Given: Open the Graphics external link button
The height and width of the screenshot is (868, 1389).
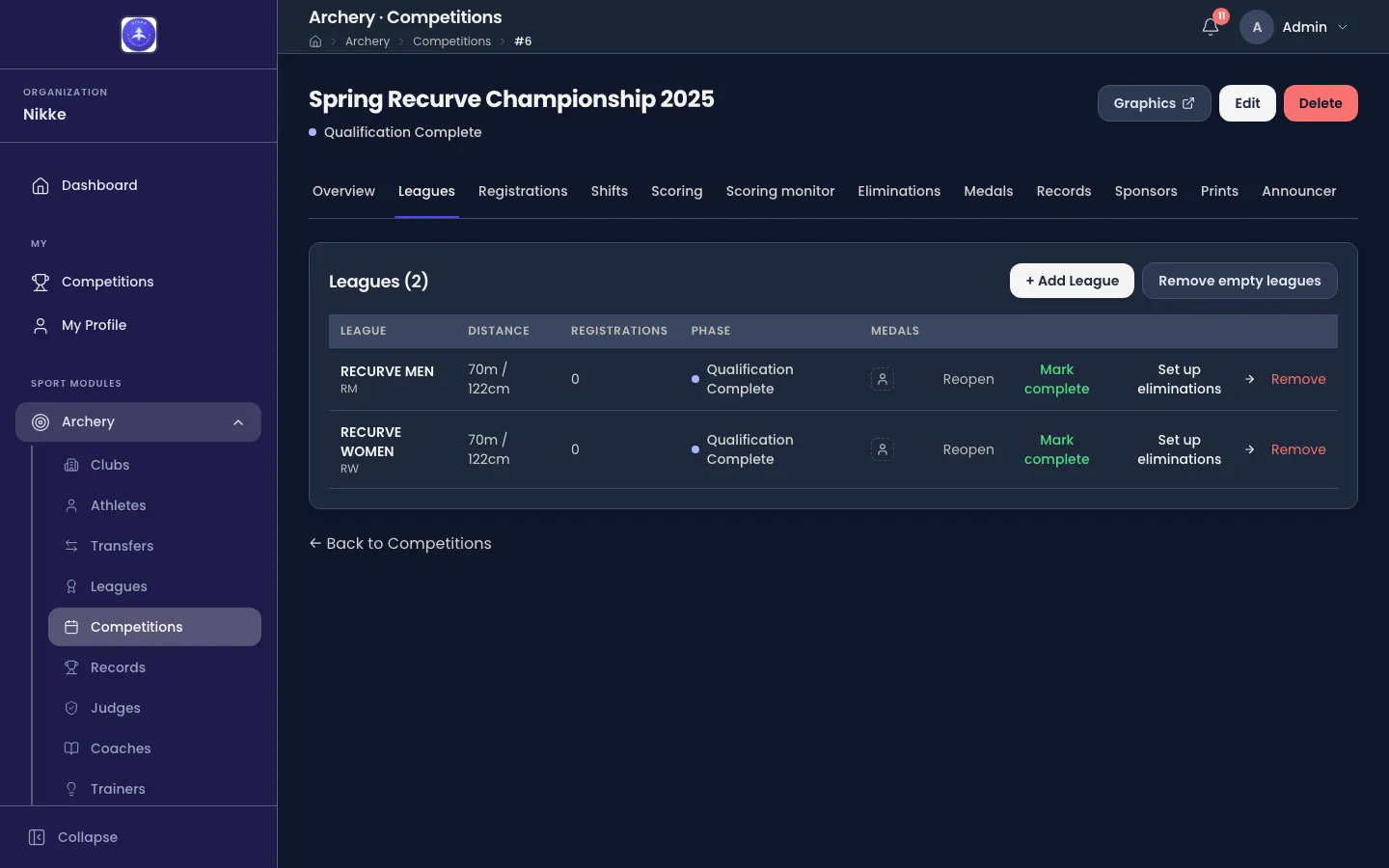Looking at the screenshot, I should (x=1154, y=103).
